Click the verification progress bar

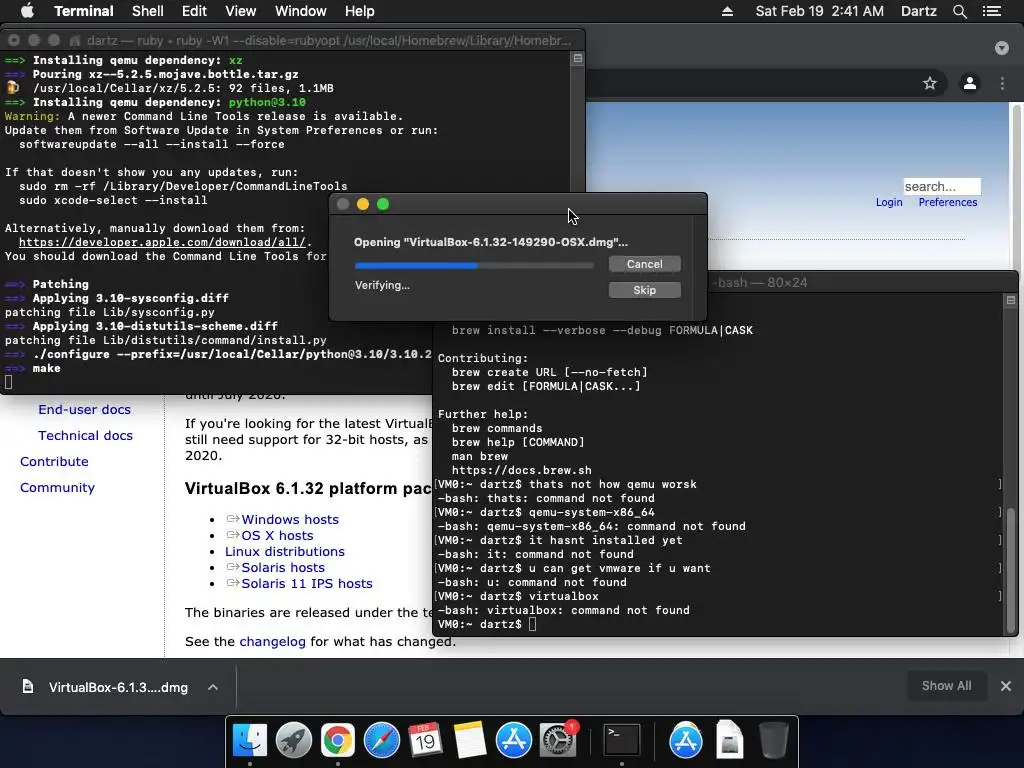(x=474, y=265)
